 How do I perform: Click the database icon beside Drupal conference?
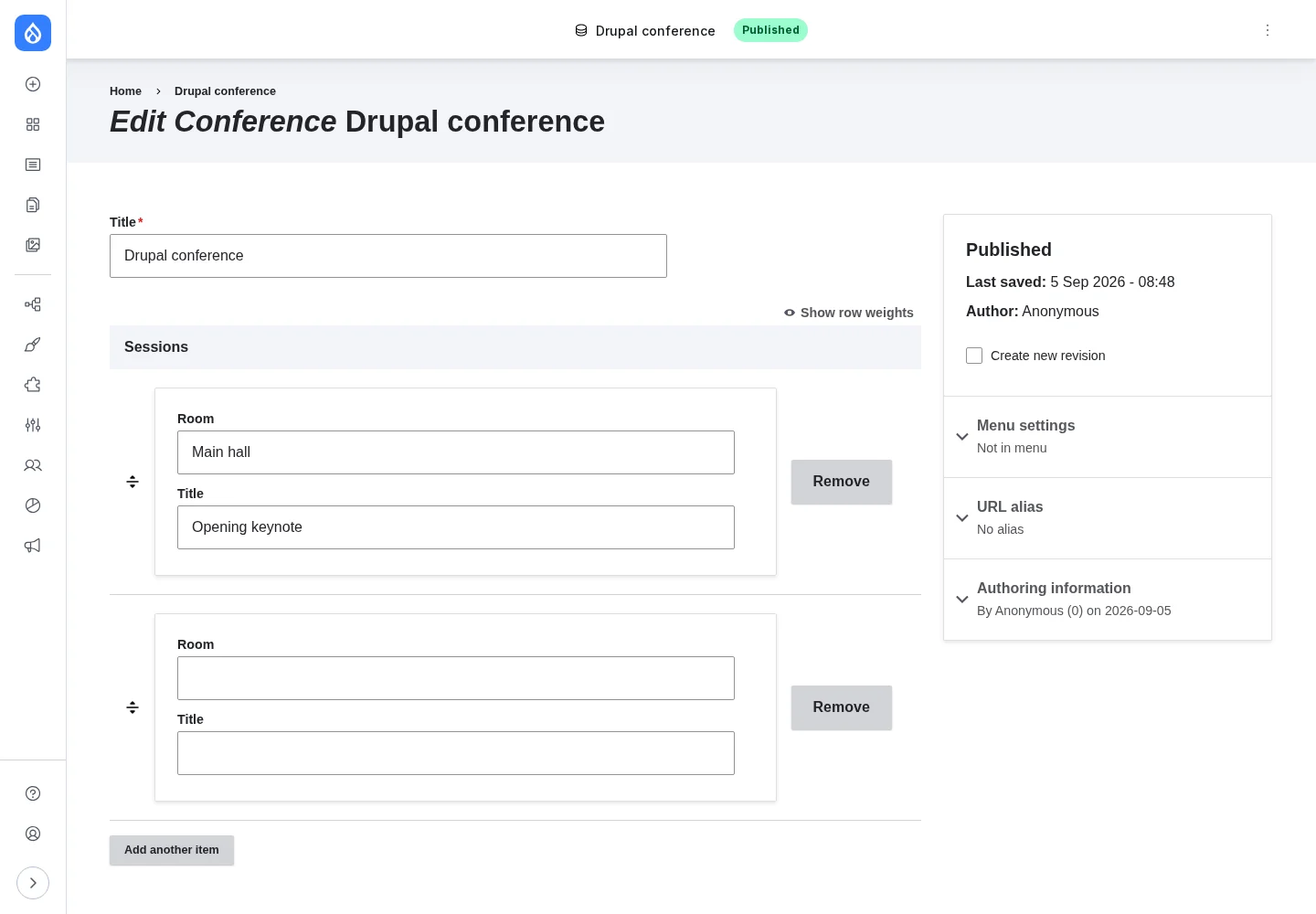pos(581,30)
